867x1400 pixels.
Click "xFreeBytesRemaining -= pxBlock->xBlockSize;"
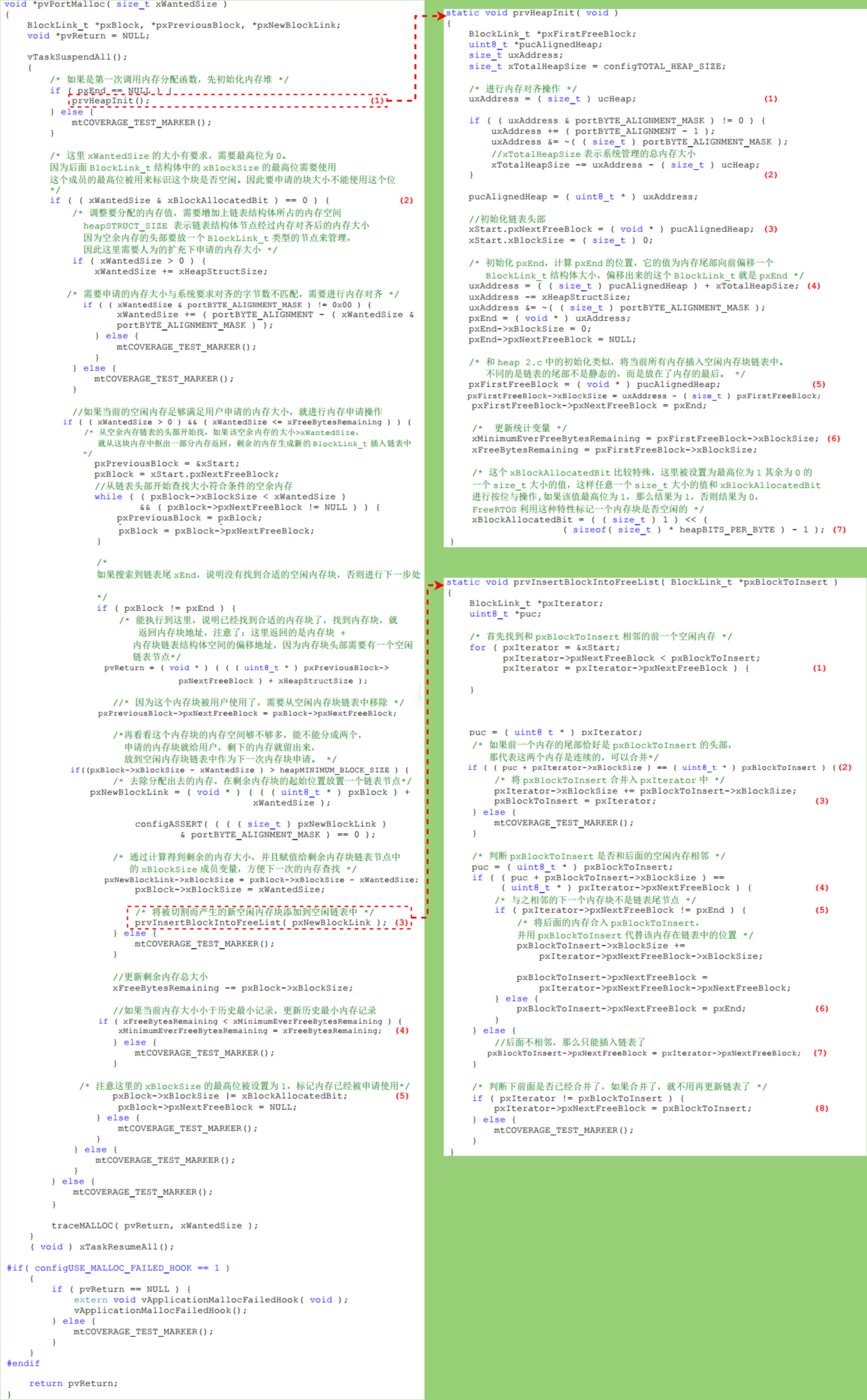[233, 988]
